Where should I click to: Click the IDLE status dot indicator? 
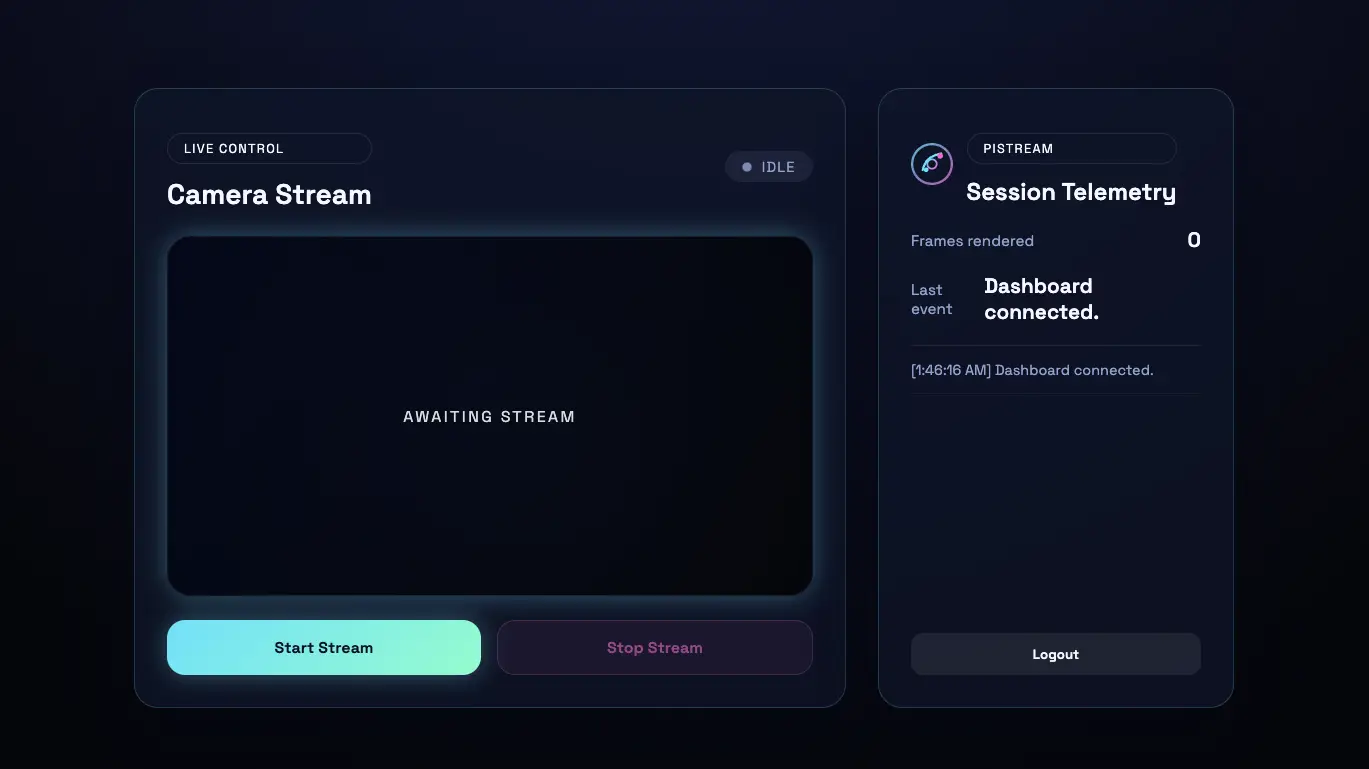pyautogui.click(x=746, y=167)
